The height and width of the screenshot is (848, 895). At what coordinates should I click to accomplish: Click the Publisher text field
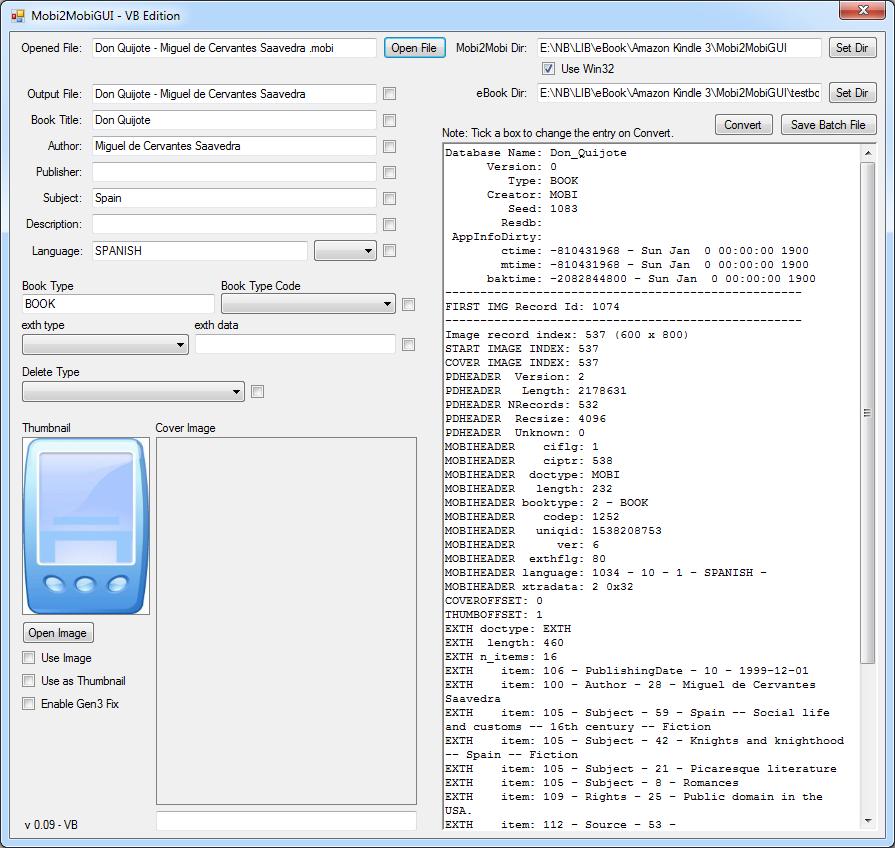tap(234, 172)
